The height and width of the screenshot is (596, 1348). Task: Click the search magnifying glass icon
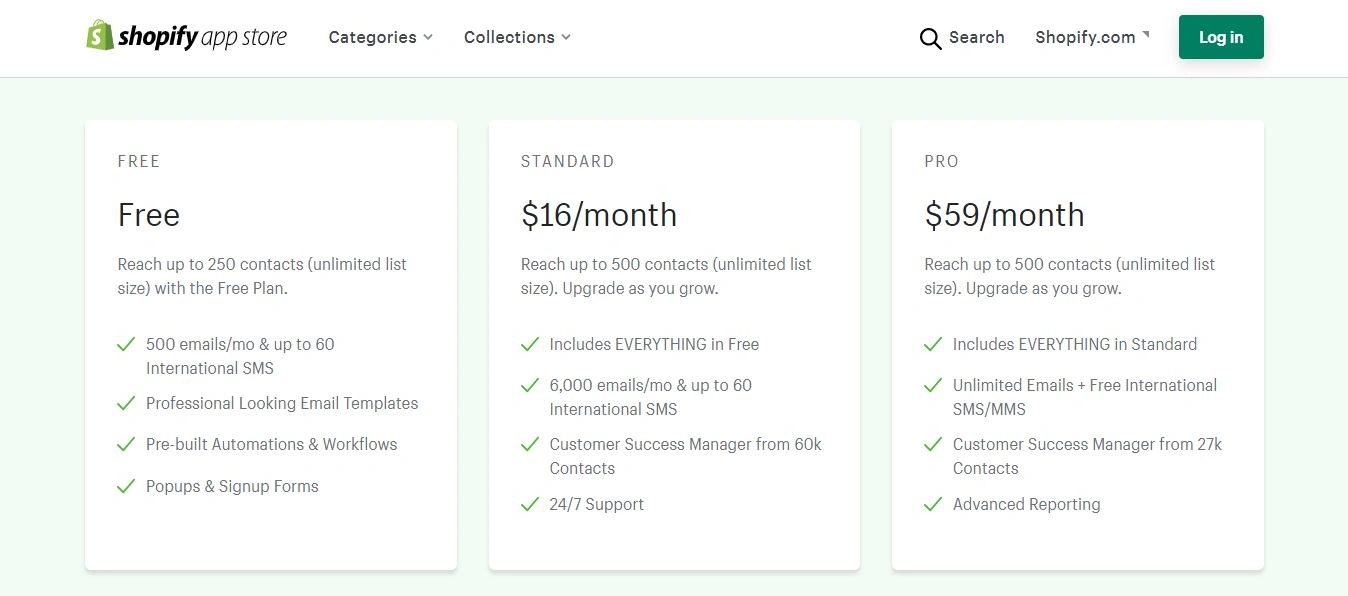930,38
